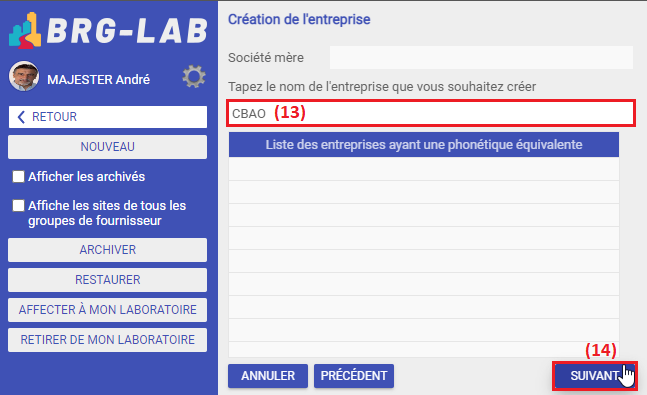This screenshot has height=395, width=647.
Task: Go to previous step with PRÉCÉDENT
Action: (x=354, y=376)
